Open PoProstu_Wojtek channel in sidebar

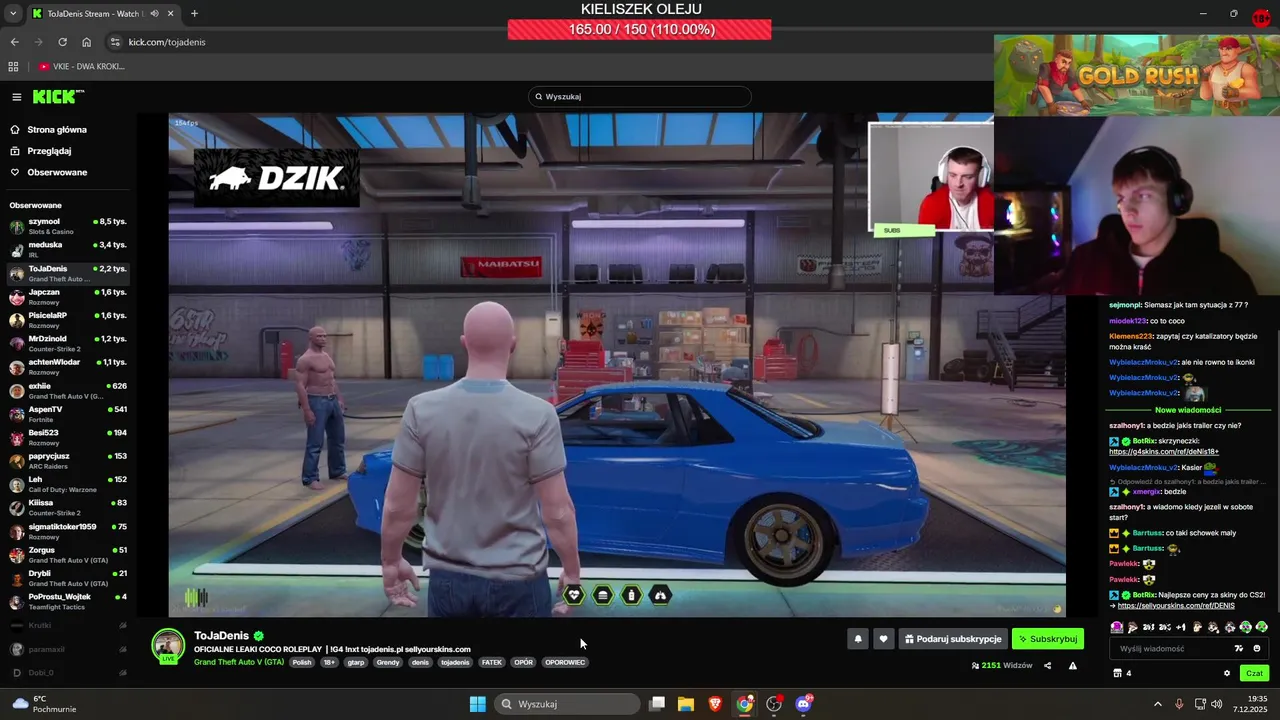pyautogui.click(x=68, y=601)
